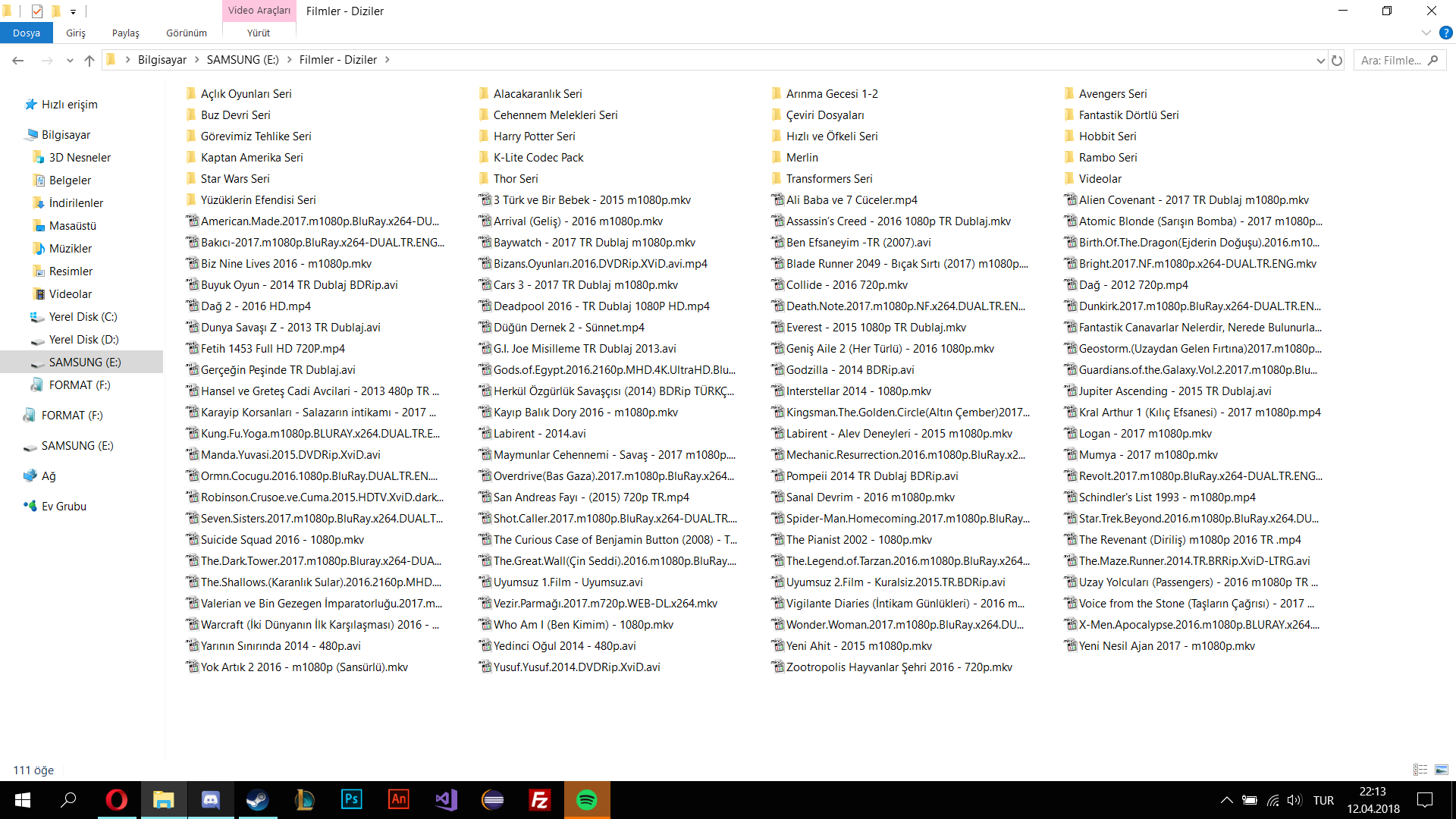Viewport: 1456px width, 819px height.
Task: Open League of Legends taskbar icon
Action: point(304,800)
